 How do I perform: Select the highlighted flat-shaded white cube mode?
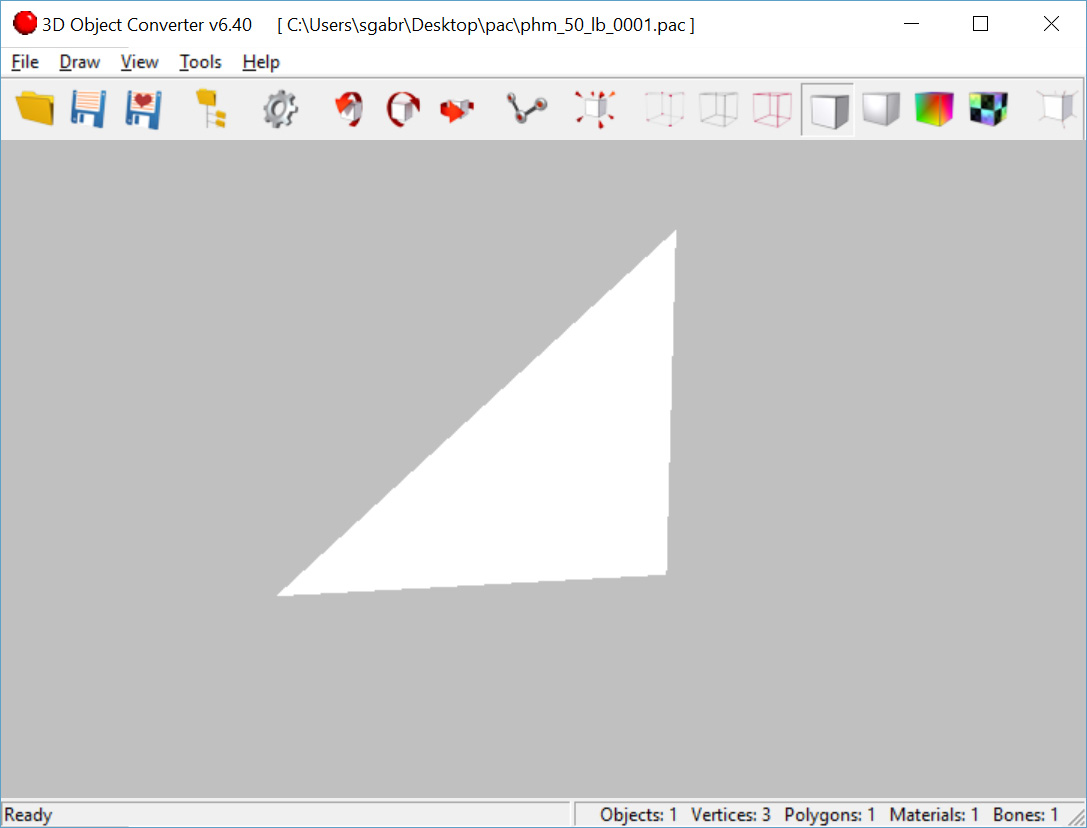828,109
